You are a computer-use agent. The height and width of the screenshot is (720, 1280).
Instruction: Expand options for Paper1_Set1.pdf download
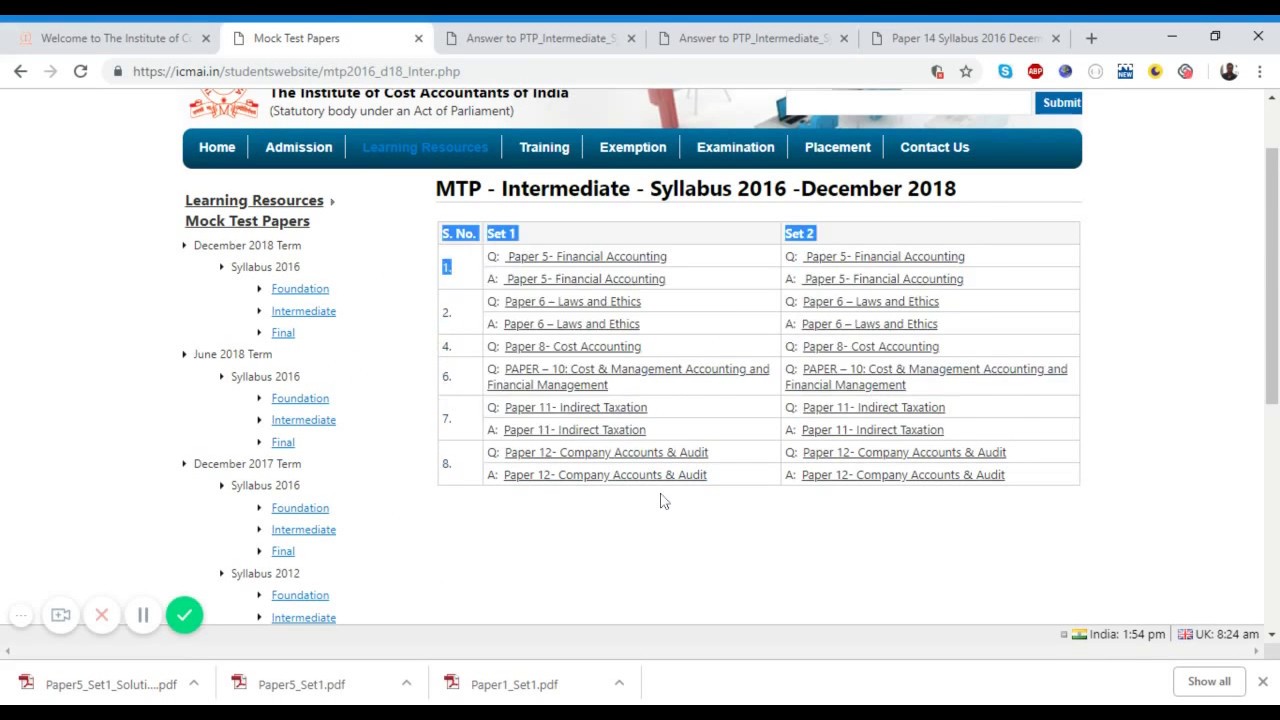619,683
